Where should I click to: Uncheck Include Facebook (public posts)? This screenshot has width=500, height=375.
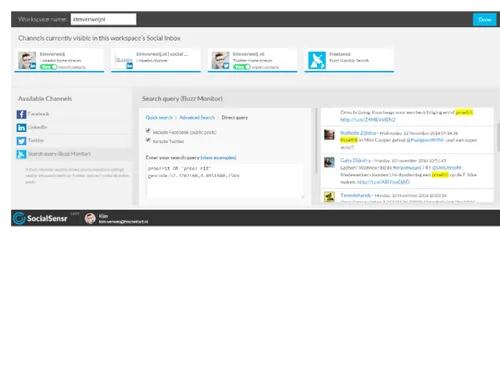tap(148, 131)
